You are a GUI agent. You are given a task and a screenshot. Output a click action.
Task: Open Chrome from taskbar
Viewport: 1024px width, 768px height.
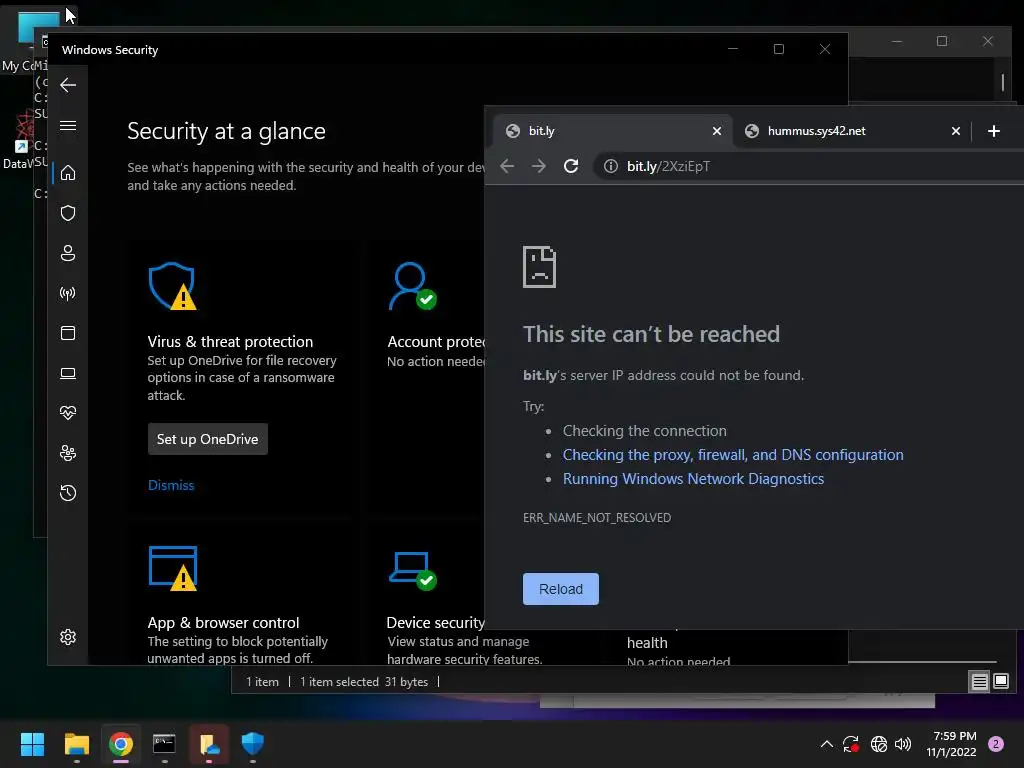pos(120,744)
